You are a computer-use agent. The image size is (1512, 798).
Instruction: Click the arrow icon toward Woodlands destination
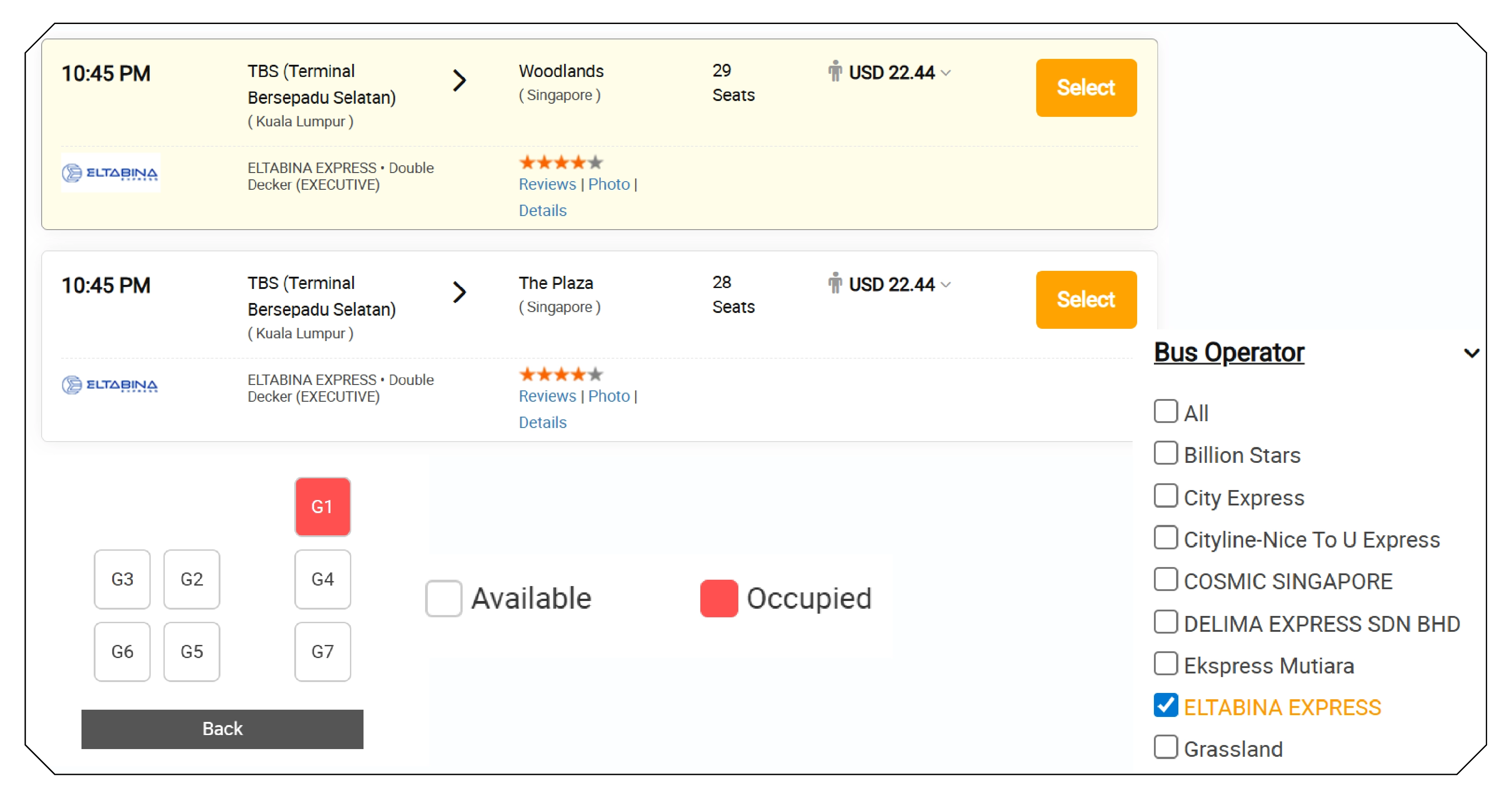pos(459,81)
